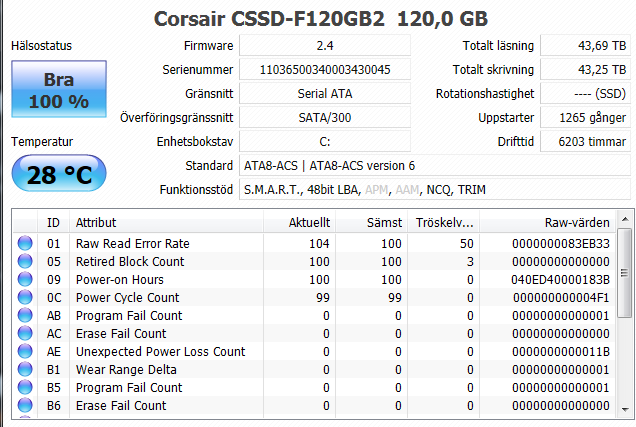
Task: Click the status icon of Unexpected Power Loss Count
Action: coord(25,351)
